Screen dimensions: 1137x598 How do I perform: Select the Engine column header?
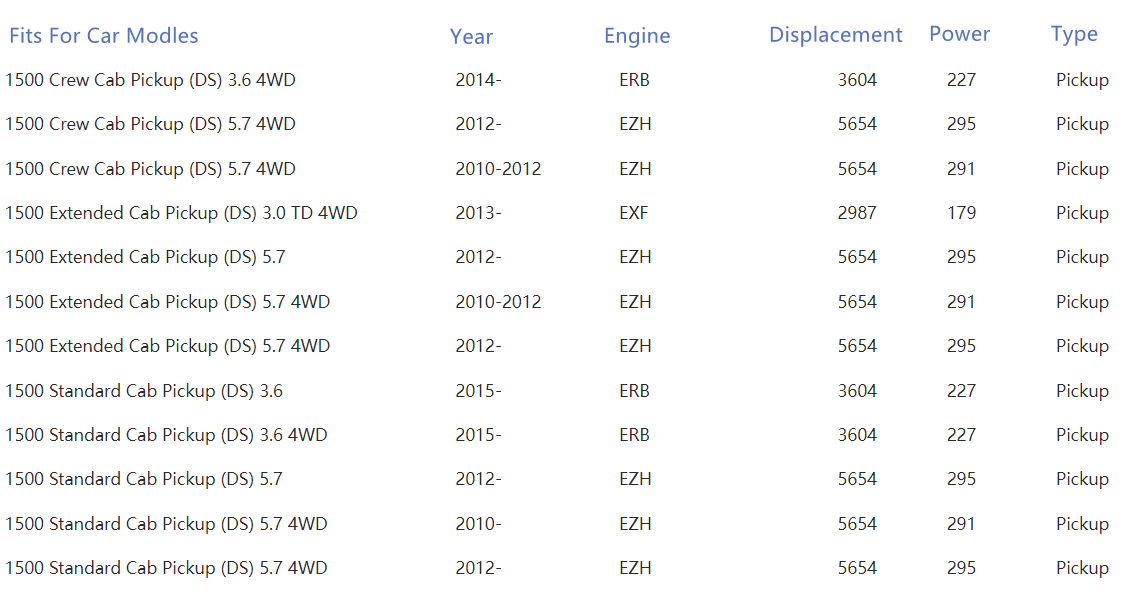point(637,37)
